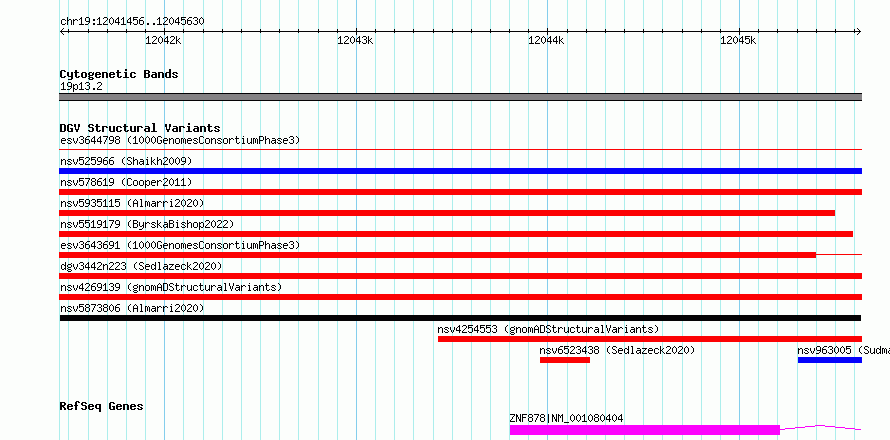Select the red nsv4254553 variant bar

pos(649,339)
